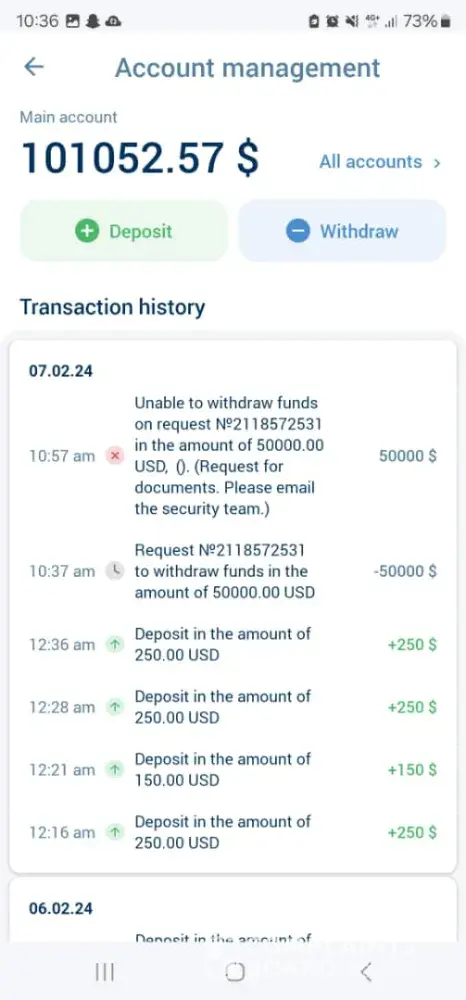This screenshot has width=466, height=1000.
Task: Tap the 101052.57 $ main balance
Action: tap(140, 158)
